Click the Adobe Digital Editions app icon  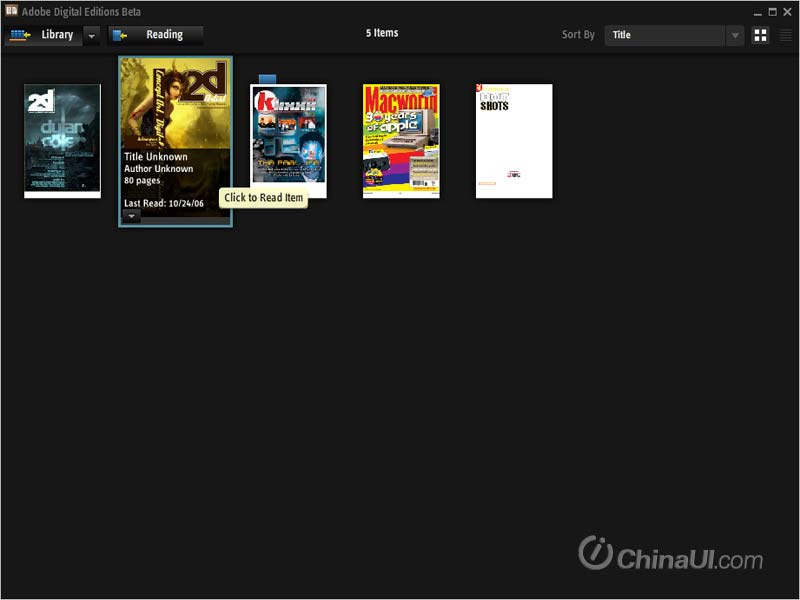11,11
